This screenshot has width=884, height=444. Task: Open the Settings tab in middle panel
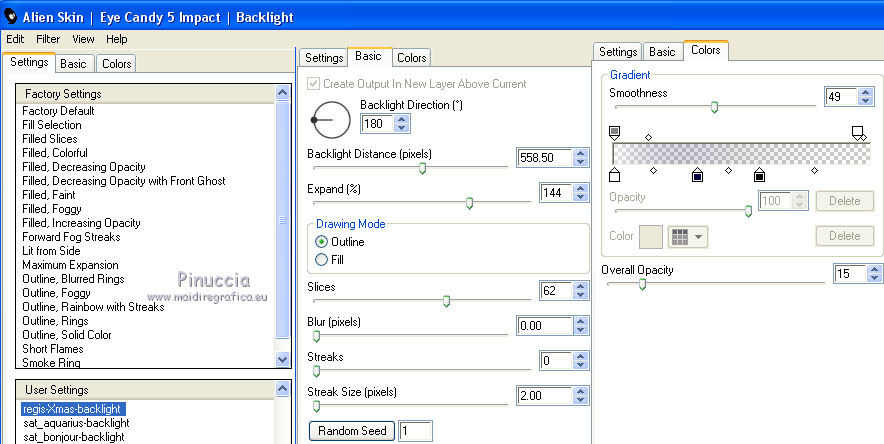tap(324, 57)
